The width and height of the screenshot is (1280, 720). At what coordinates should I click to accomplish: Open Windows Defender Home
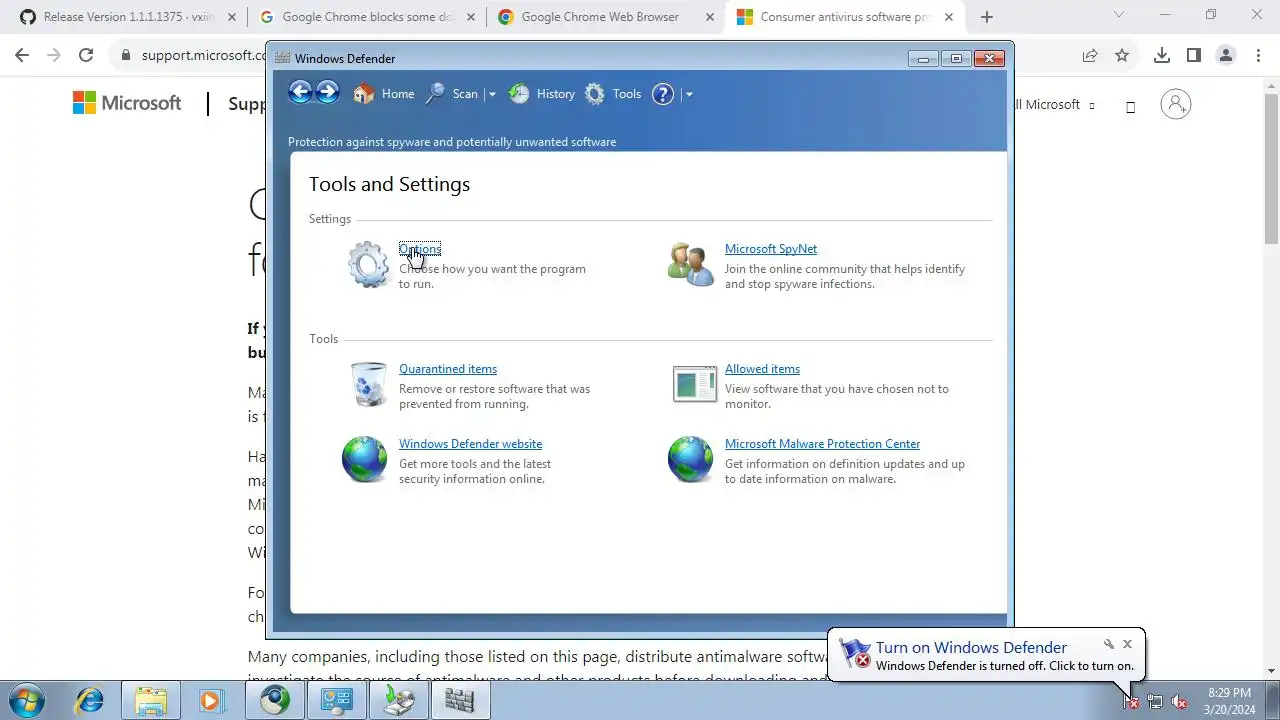[x=384, y=94]
